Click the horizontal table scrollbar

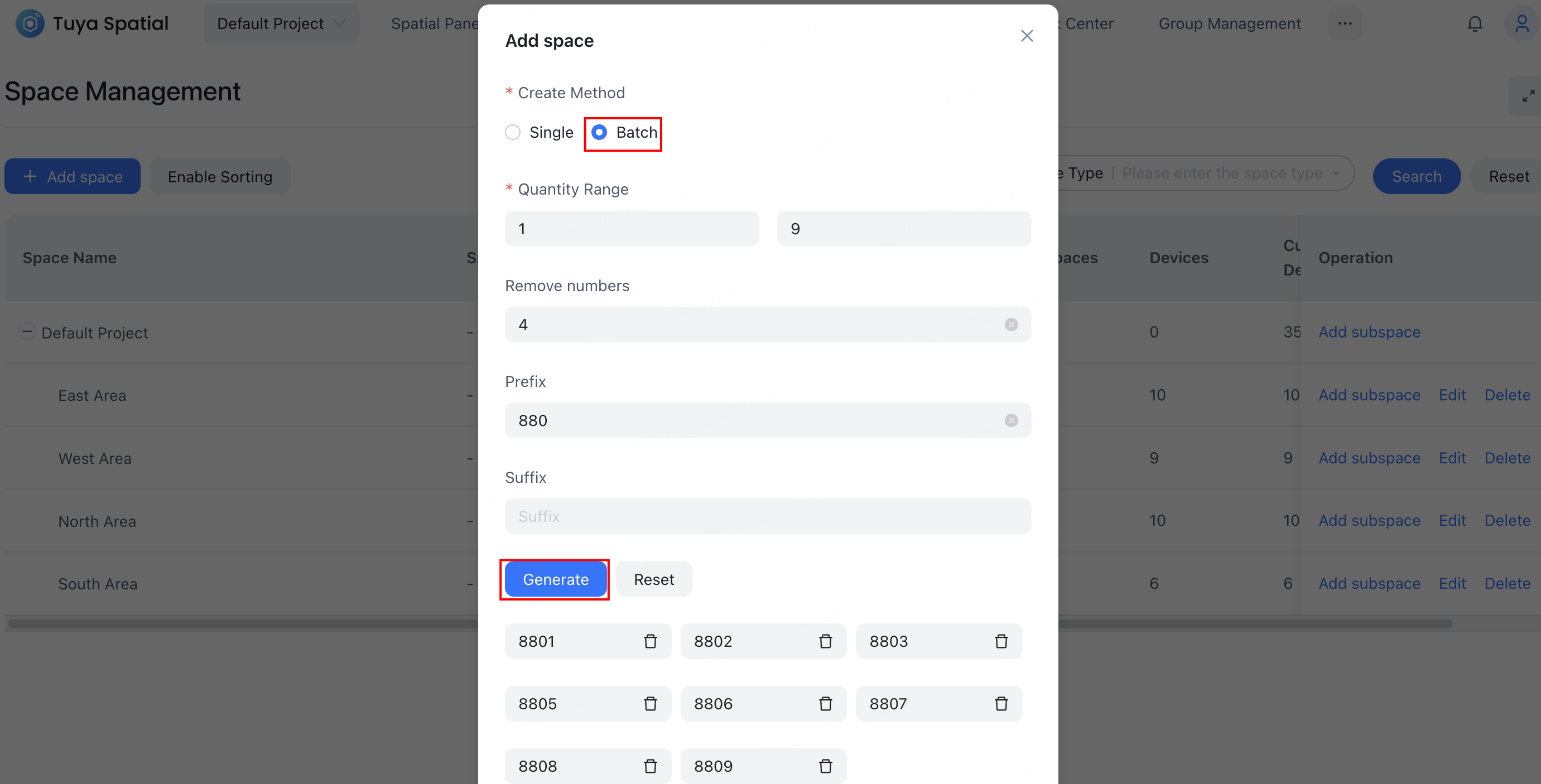pos(239,624)
